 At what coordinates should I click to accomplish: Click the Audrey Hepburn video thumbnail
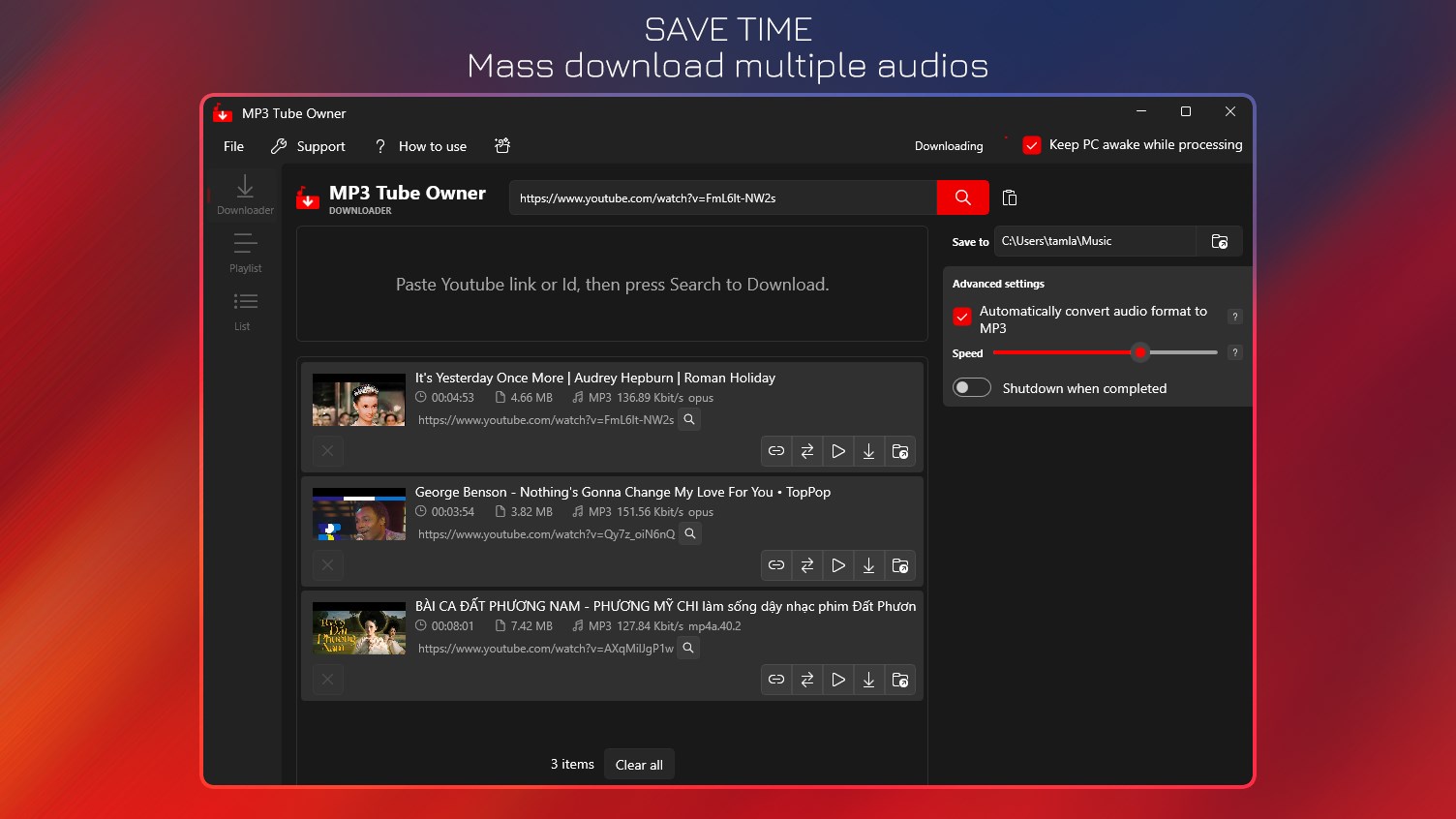tap(358, 399)
